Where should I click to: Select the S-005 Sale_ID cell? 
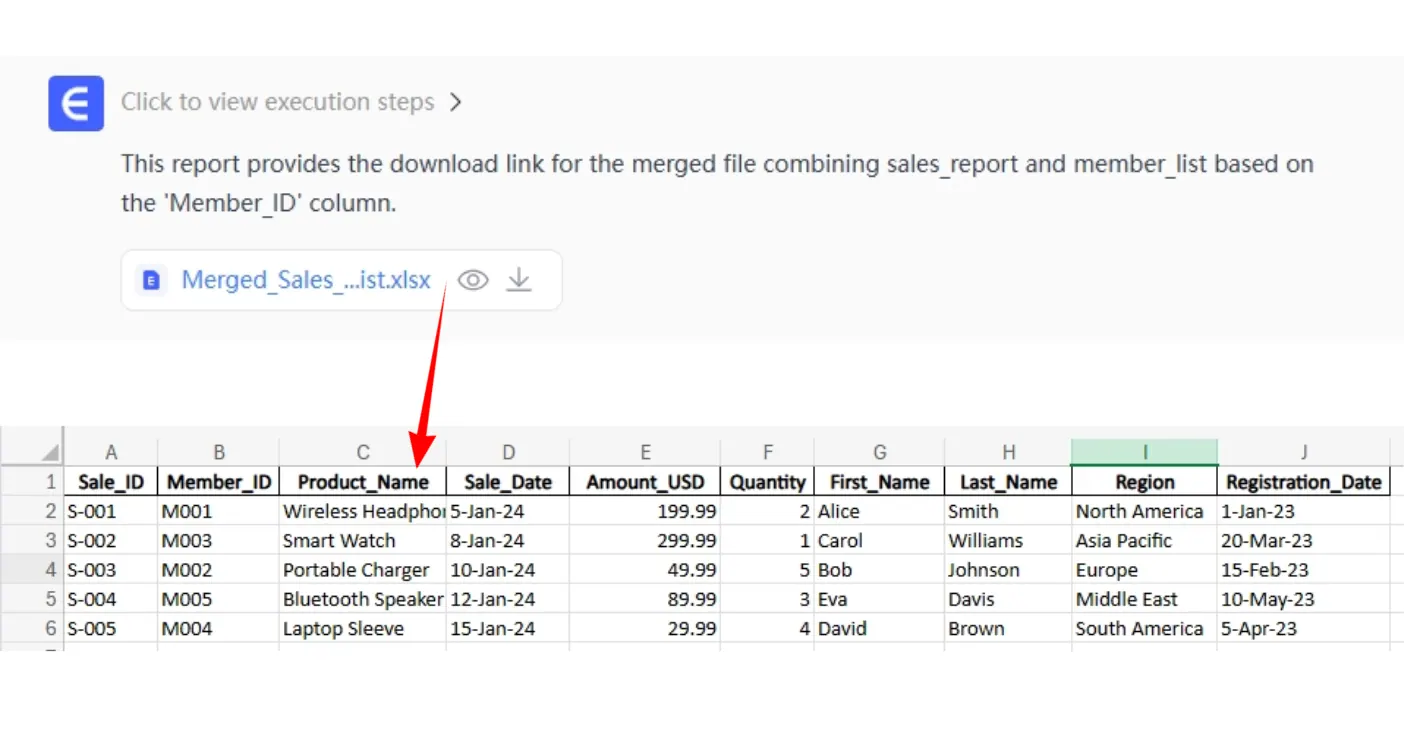click(110, 629)
